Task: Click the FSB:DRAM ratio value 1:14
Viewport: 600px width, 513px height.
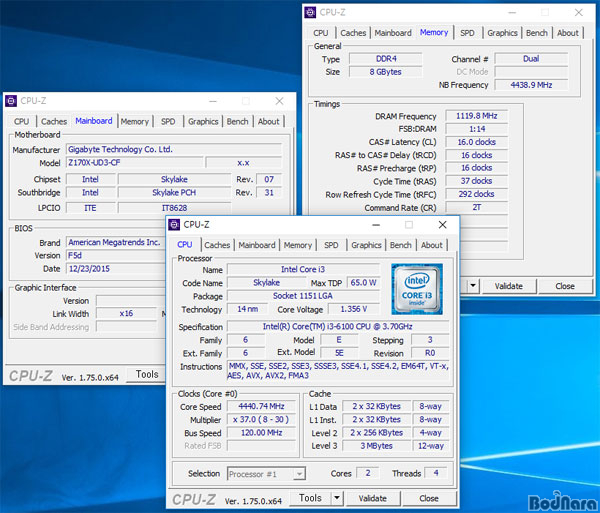Action: click(476, 129)
